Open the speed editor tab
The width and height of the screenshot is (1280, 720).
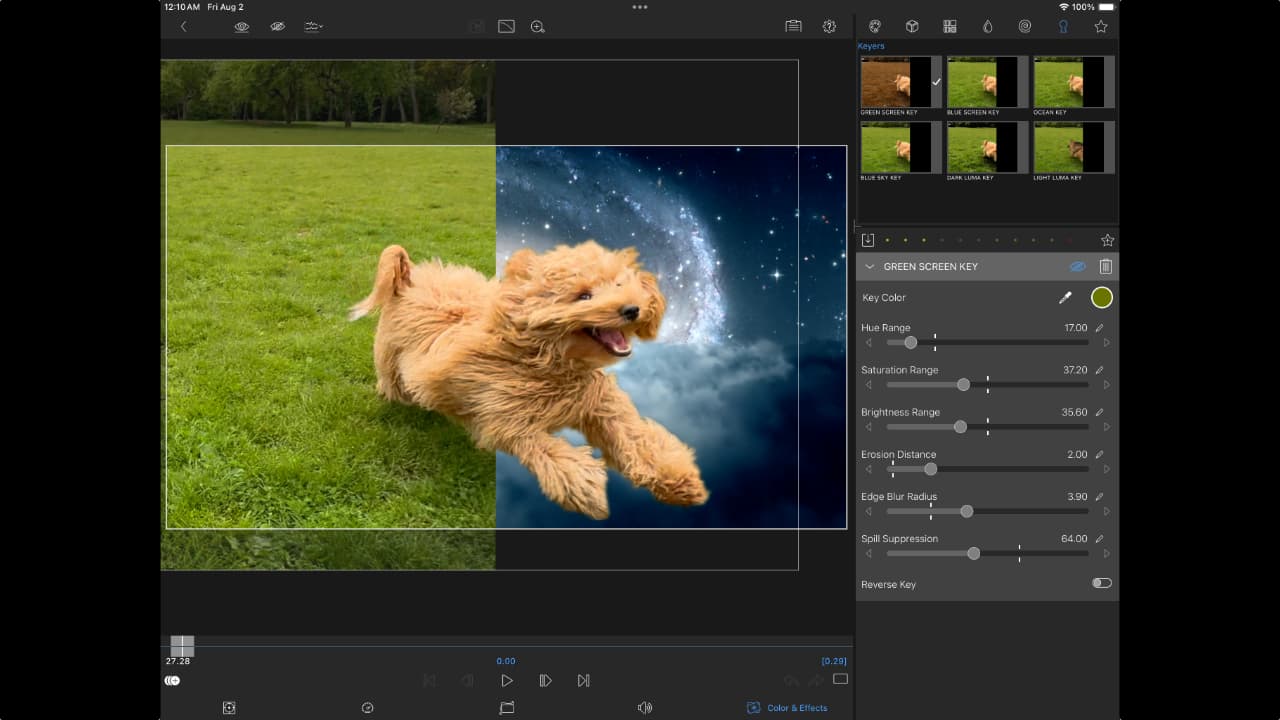tap(367, 708)
